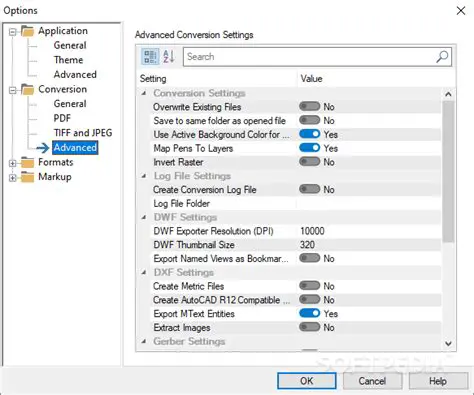
Task: Collapse the Application tree node
Action: 13,32
